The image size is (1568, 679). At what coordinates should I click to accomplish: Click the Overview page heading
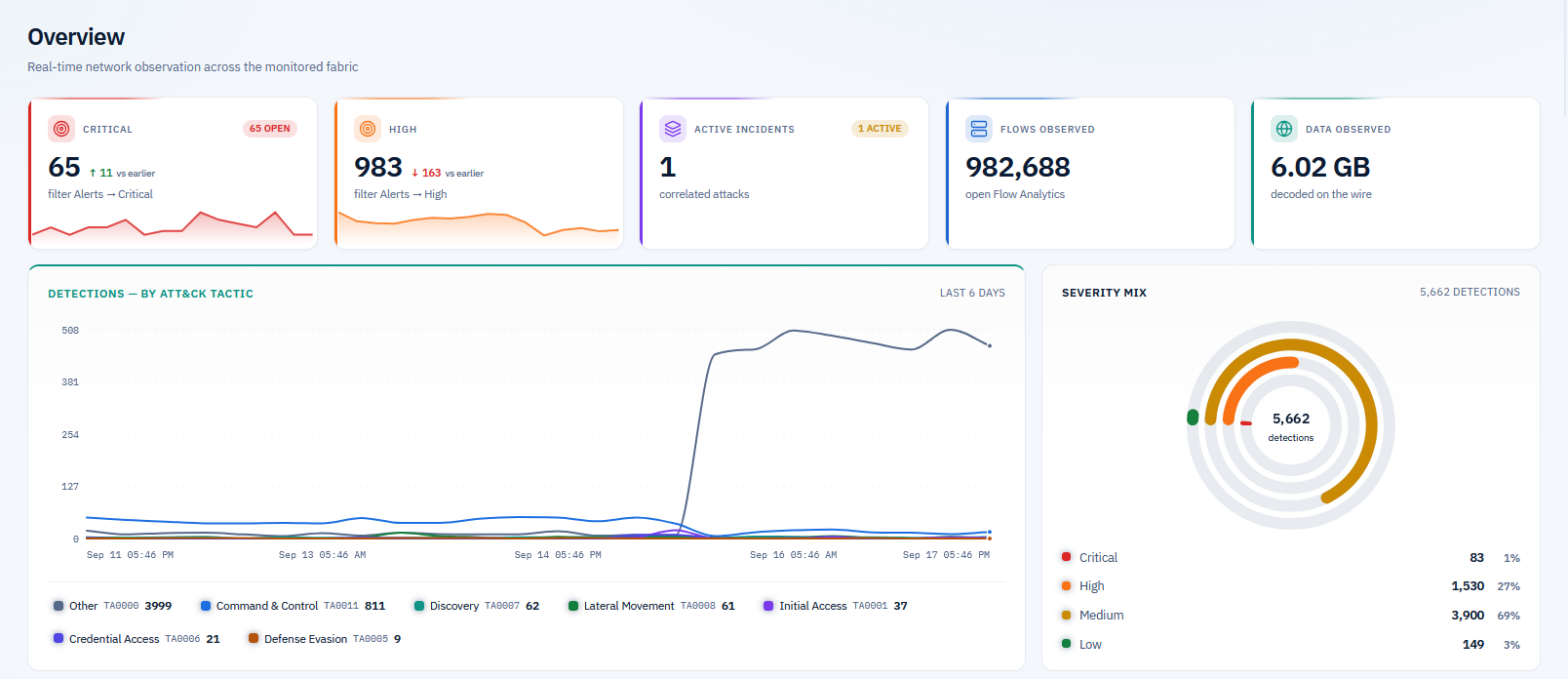[76, 37]
